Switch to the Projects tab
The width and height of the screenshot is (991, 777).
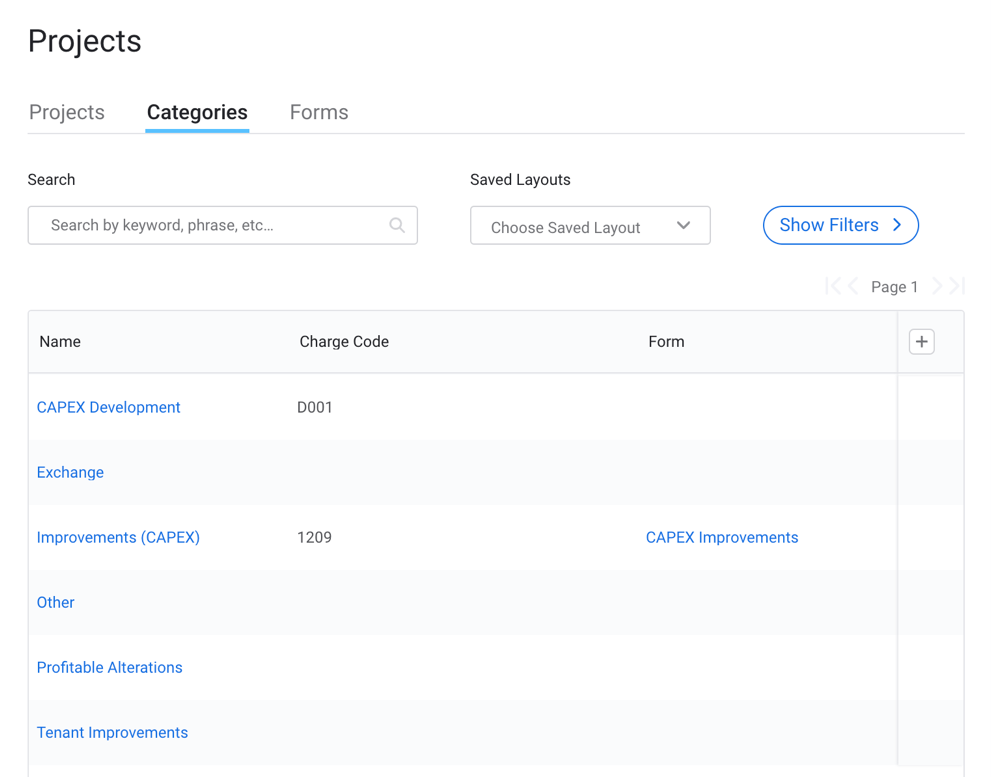point(67,112)
